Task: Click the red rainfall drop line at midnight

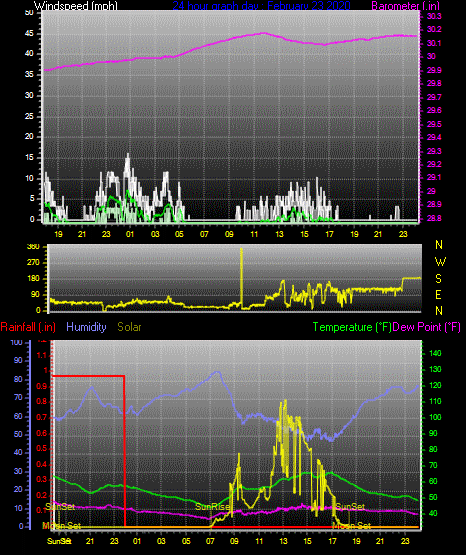Action: pyautogui.click(x=125, y=451)
